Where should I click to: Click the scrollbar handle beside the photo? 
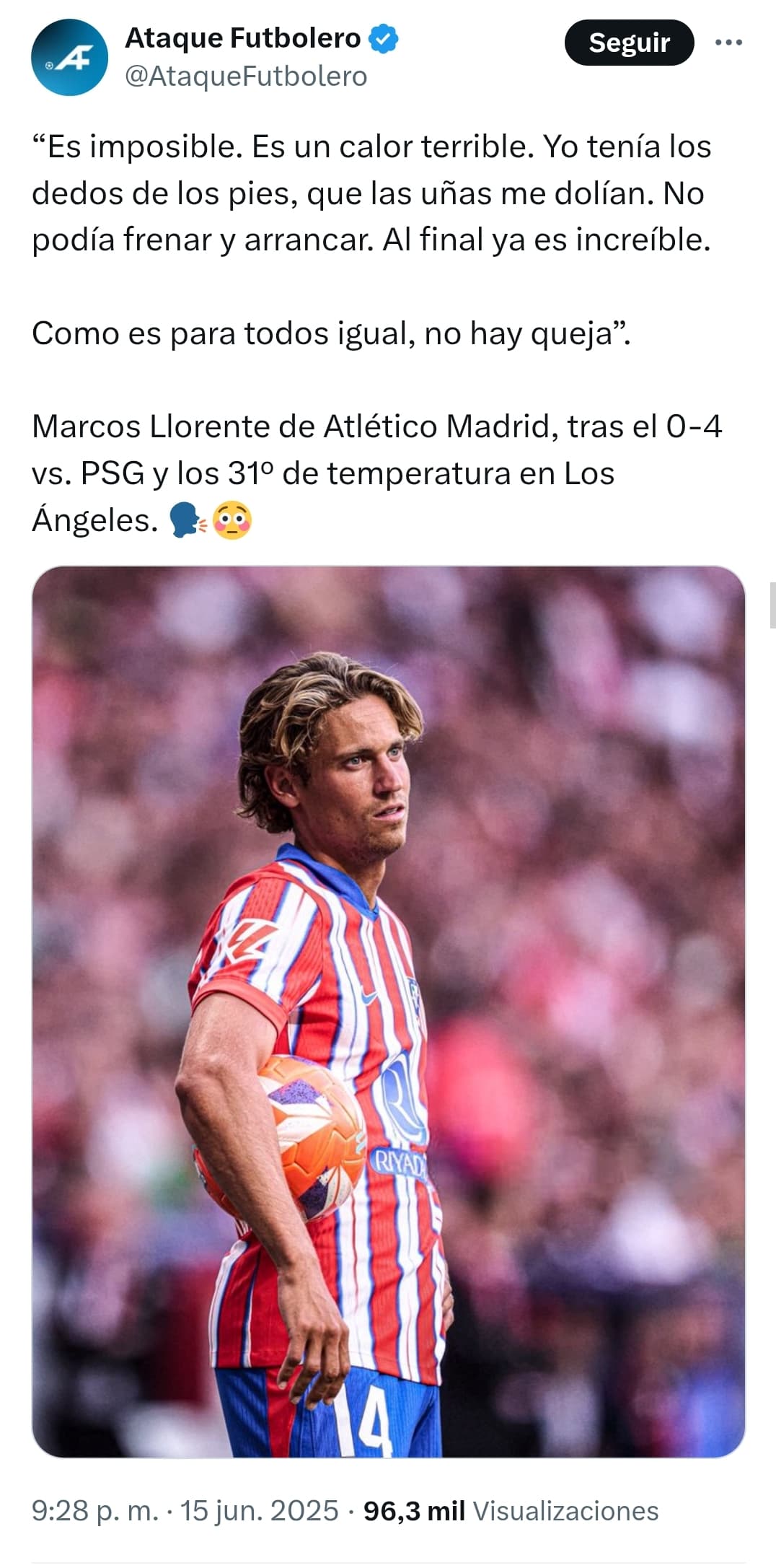[x=772, y=605]
